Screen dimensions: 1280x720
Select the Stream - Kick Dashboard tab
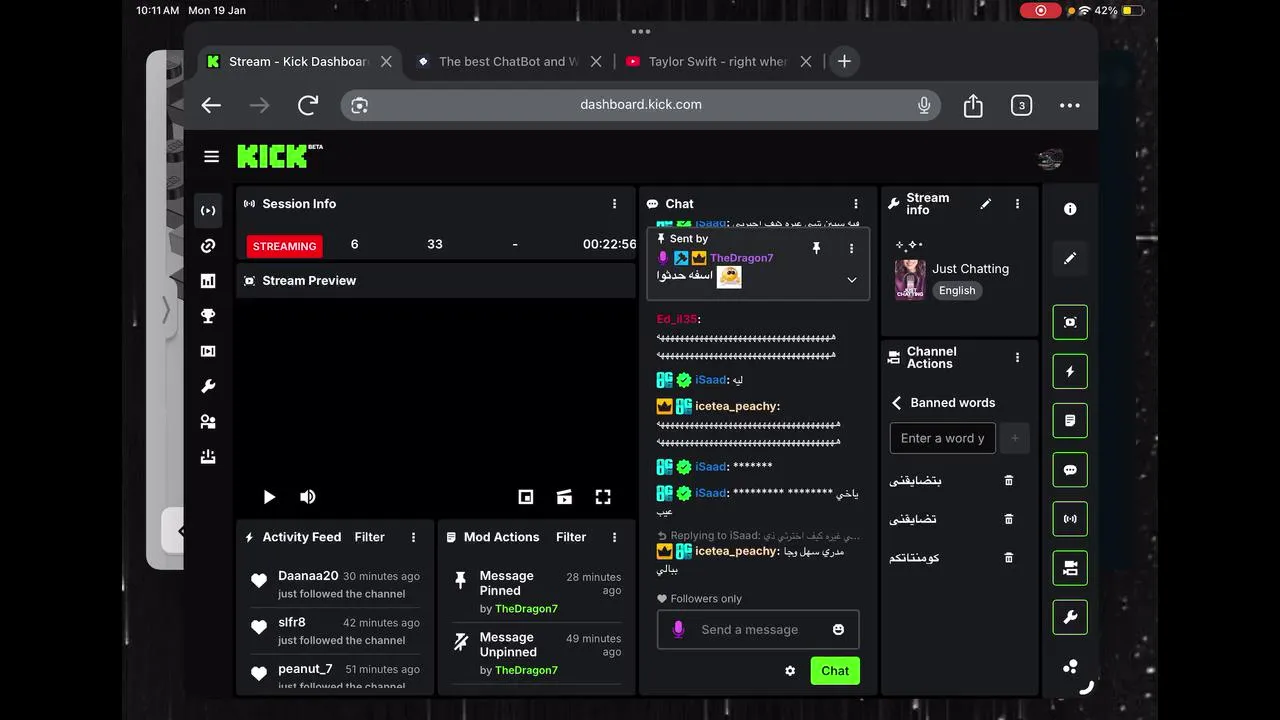[298, 61]
